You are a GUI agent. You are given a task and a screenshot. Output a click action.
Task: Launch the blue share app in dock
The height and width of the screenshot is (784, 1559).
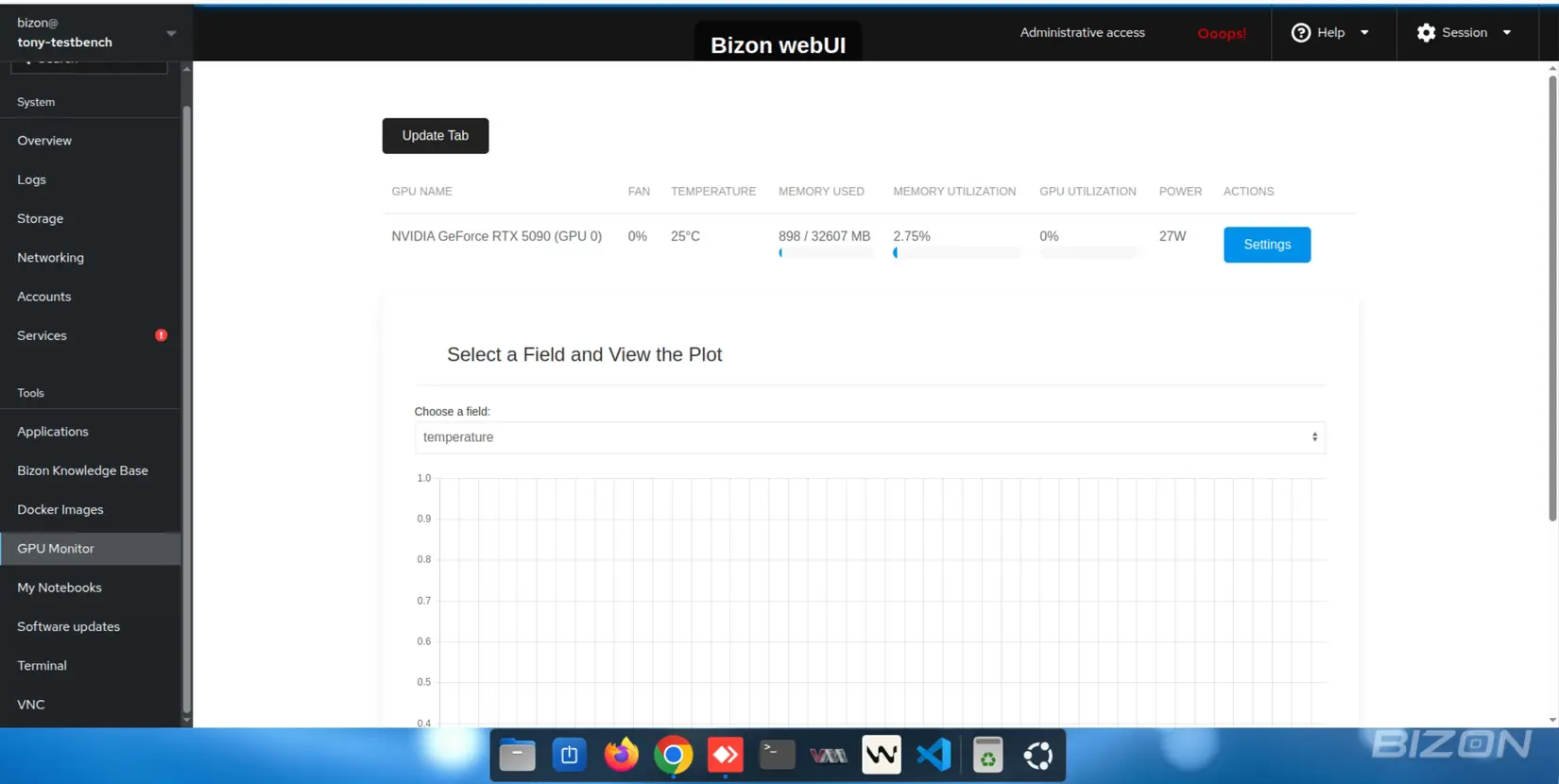(x=569, y=755)
